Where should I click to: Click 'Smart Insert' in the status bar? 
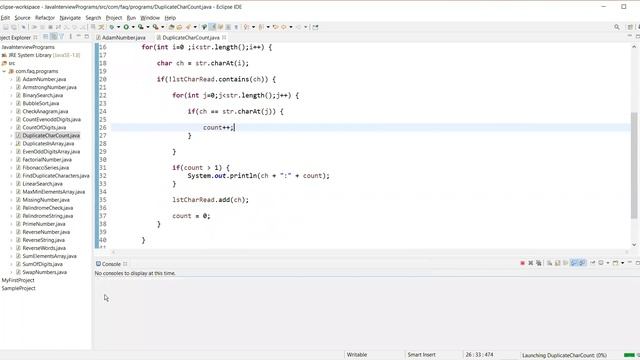click(421, 355)
